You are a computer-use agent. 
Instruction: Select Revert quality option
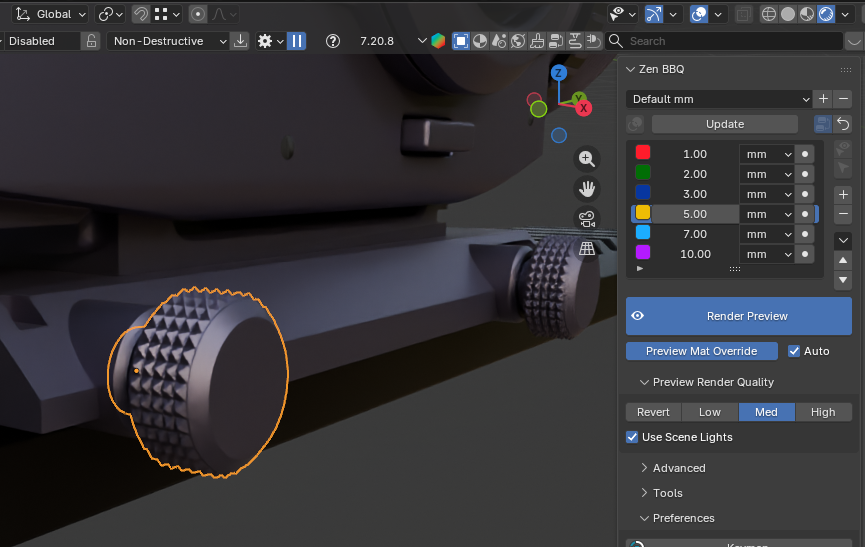coord(653,412)
